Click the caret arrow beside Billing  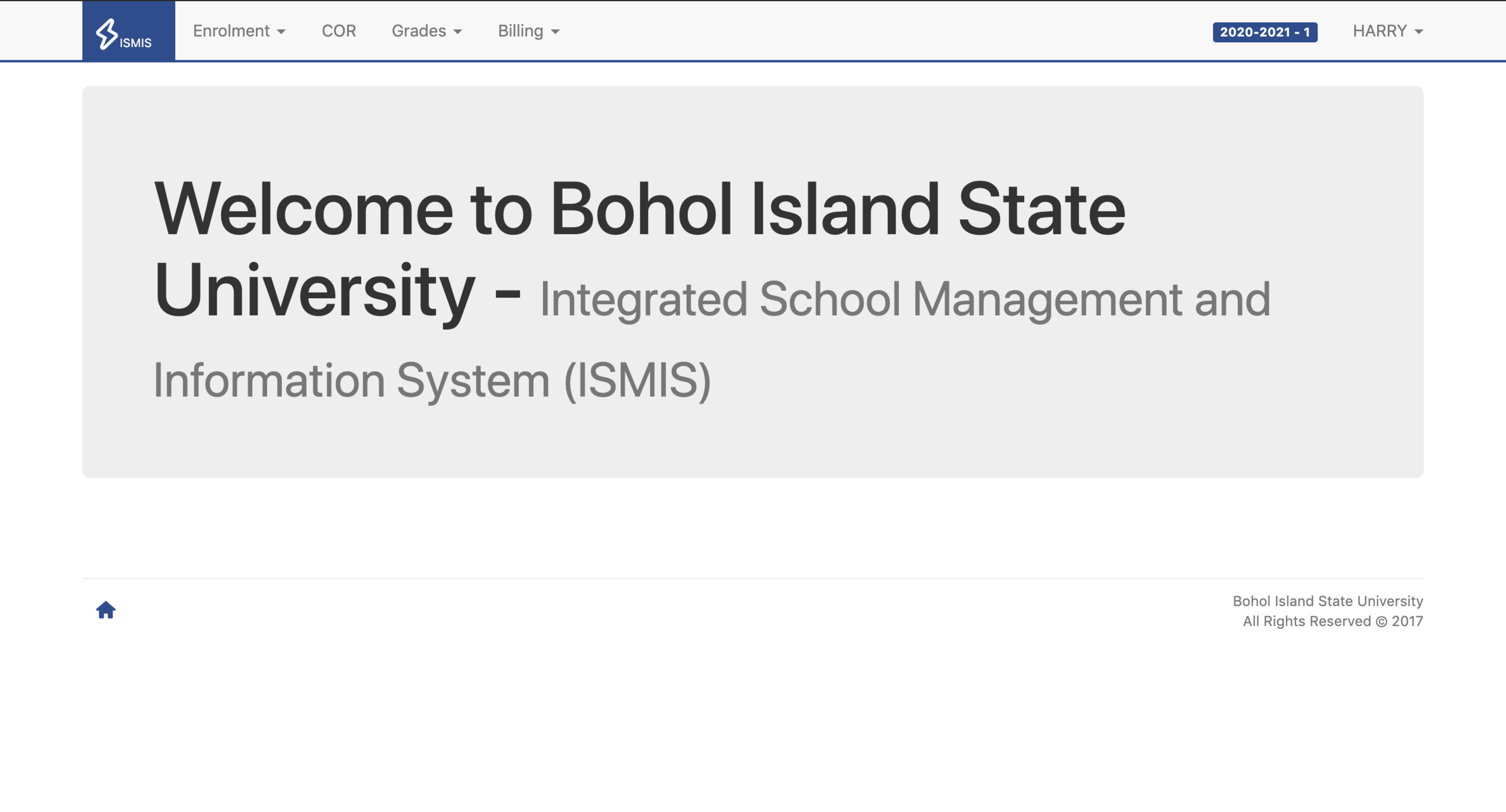pos(555,32)
